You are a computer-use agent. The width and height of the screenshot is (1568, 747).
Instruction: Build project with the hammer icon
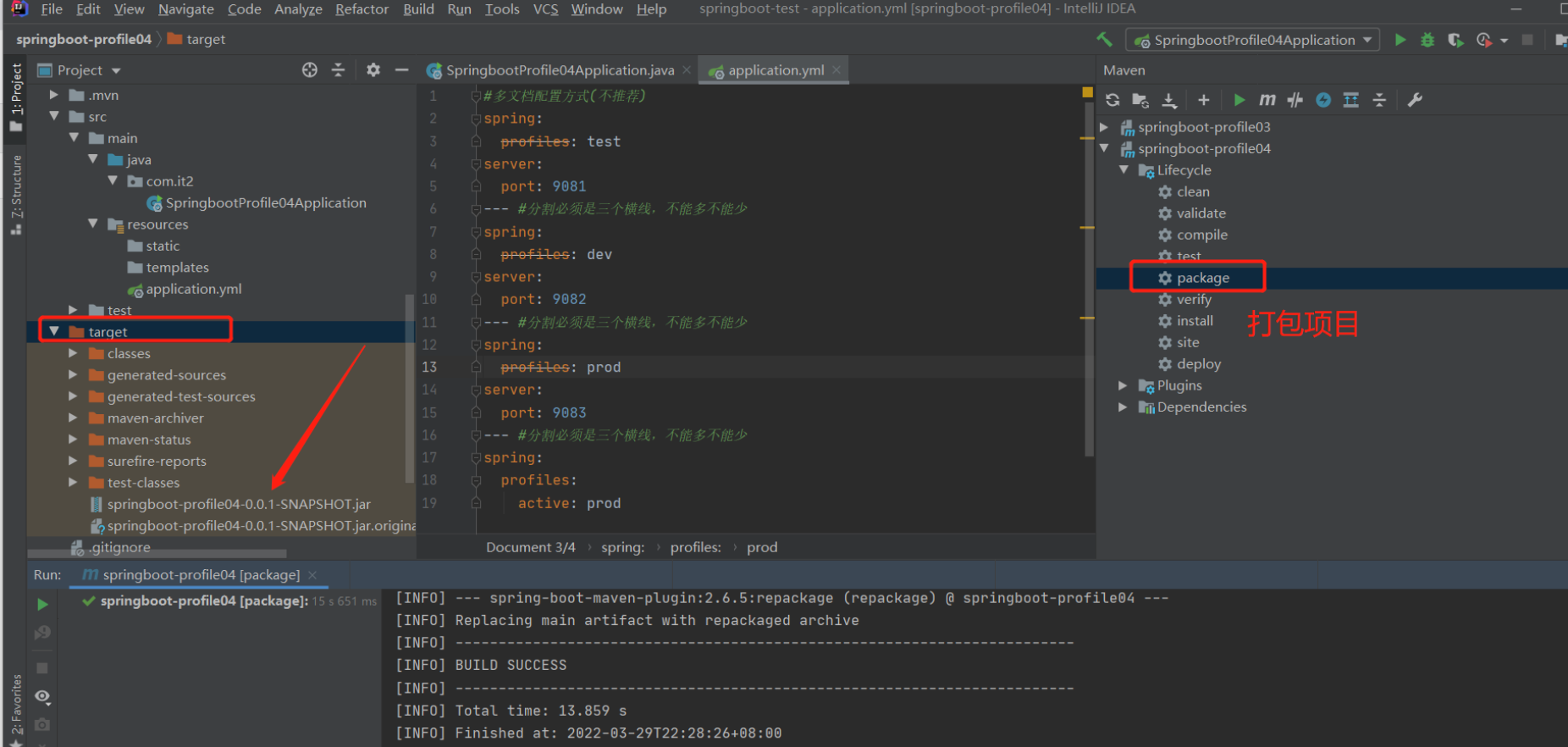pos(1105,39)
